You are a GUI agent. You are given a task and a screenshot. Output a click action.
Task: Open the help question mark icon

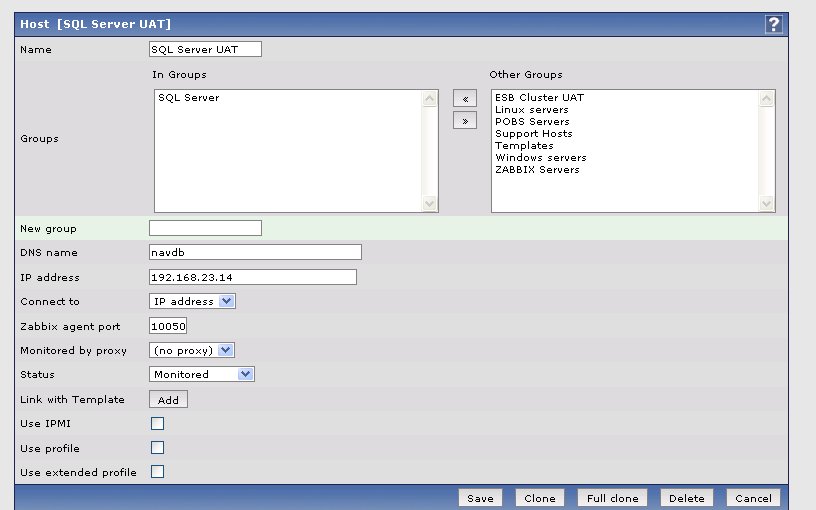click(x=773, y=24)
